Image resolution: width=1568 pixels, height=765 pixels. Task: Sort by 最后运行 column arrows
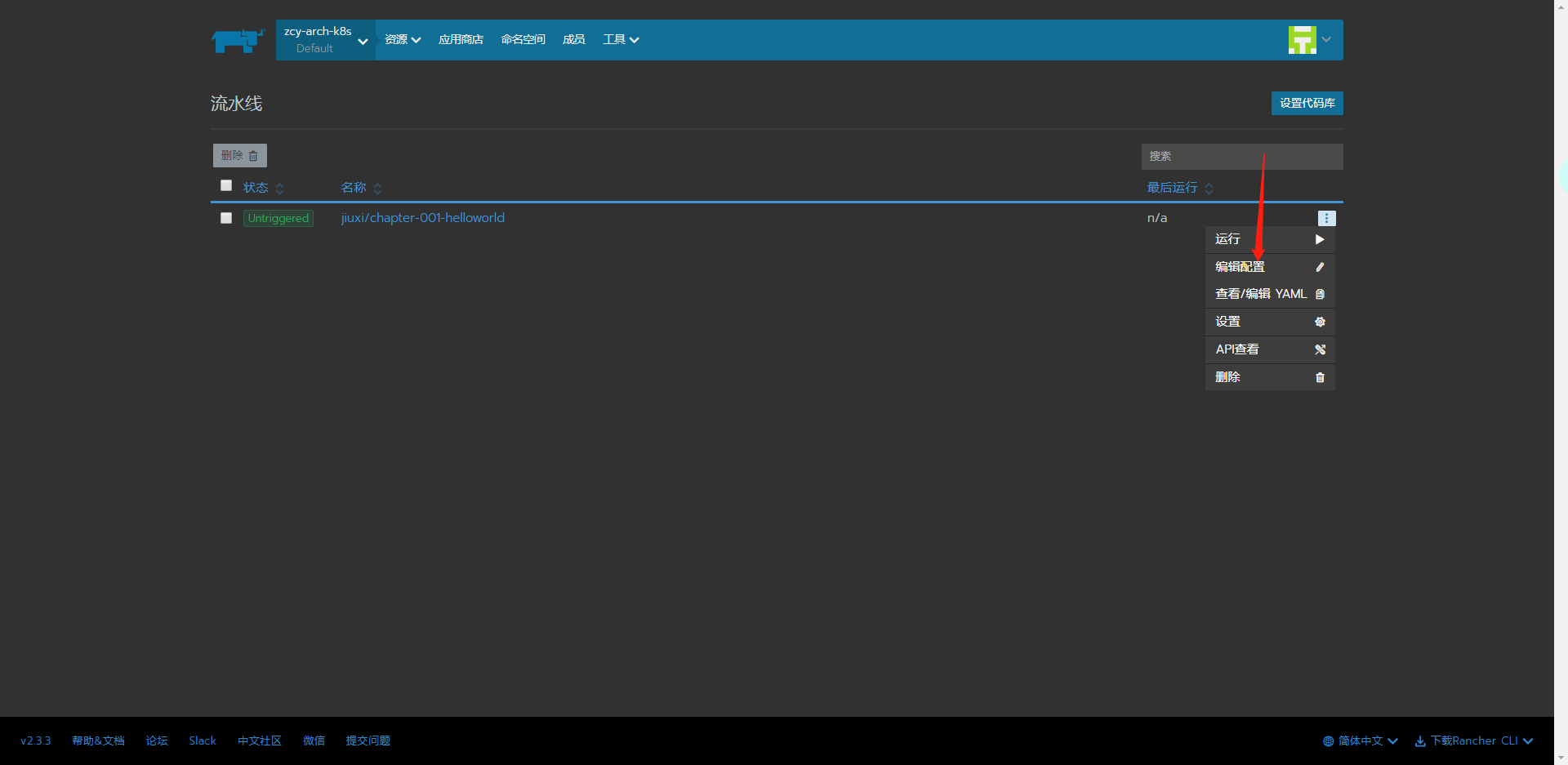click(x=1209, y=189)
